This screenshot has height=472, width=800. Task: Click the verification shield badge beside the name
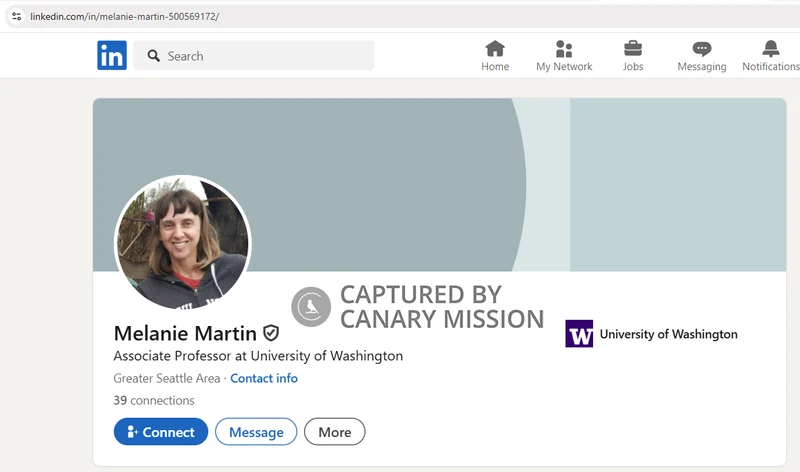point(271,333)
